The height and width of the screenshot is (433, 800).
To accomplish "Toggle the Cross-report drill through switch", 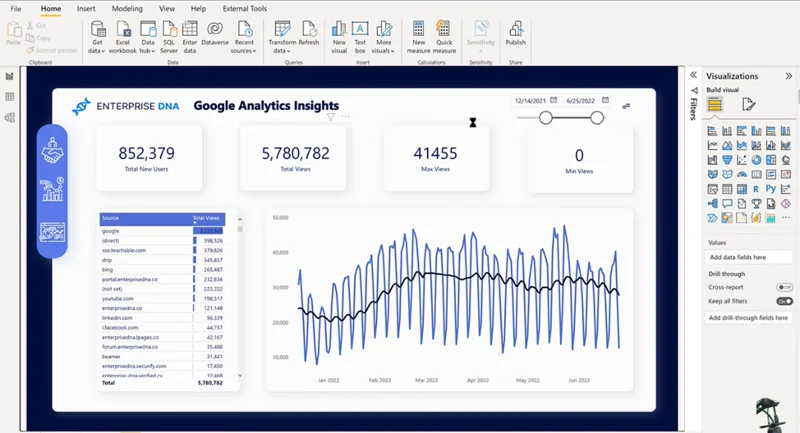I will (785, 287).
